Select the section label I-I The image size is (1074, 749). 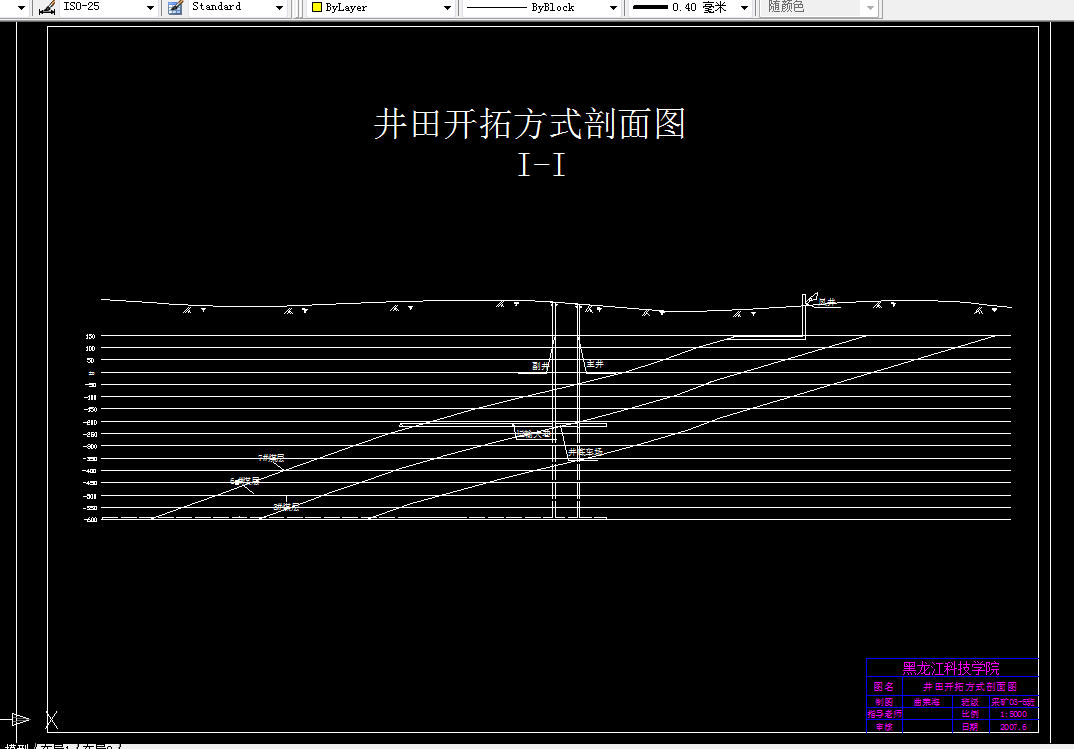pyautogui.click(x=541, y=165)
